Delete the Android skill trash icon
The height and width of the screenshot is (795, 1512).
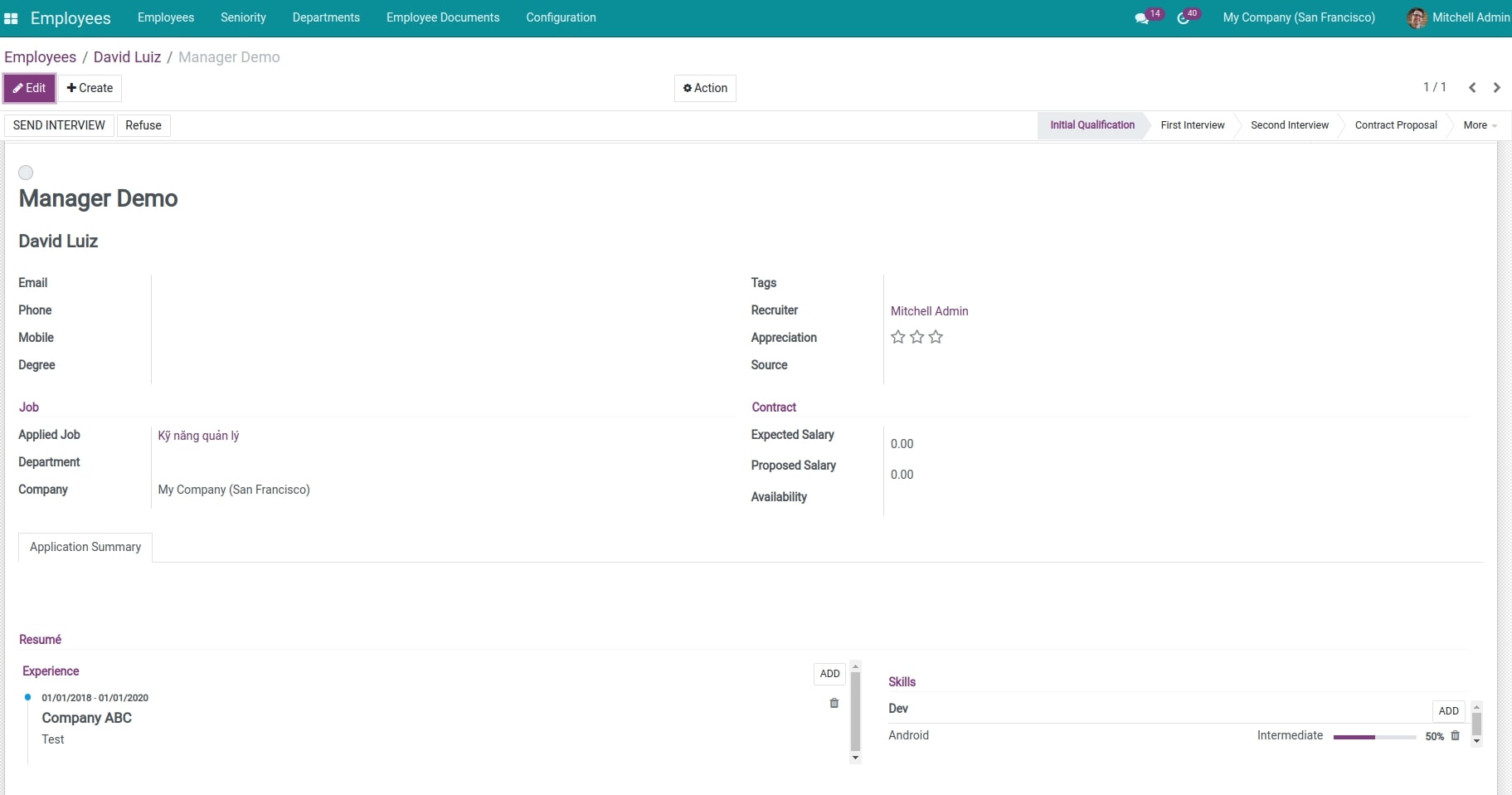pyautogui.click(x=1455, y=735)
